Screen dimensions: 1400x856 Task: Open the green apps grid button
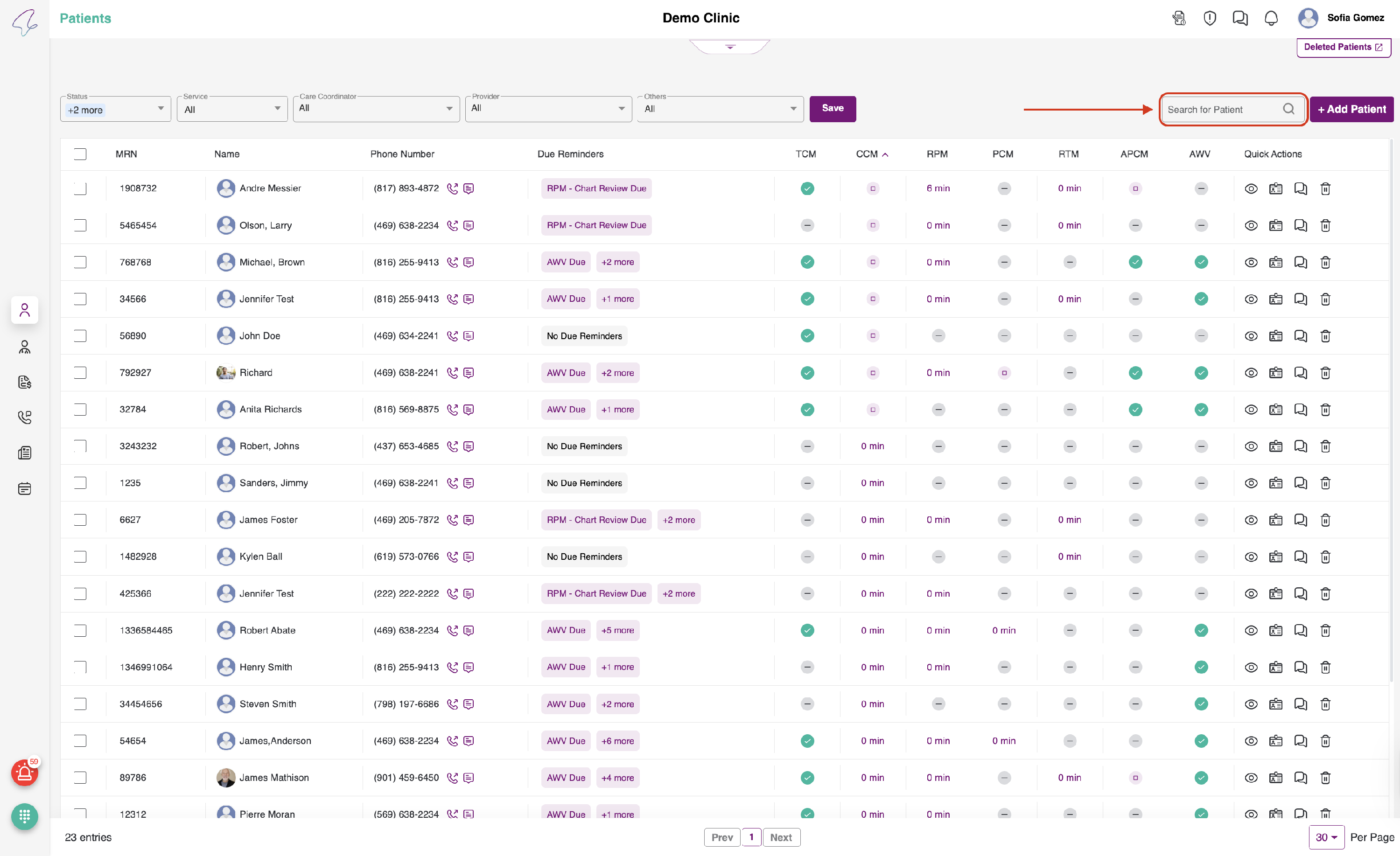(24, 816)
